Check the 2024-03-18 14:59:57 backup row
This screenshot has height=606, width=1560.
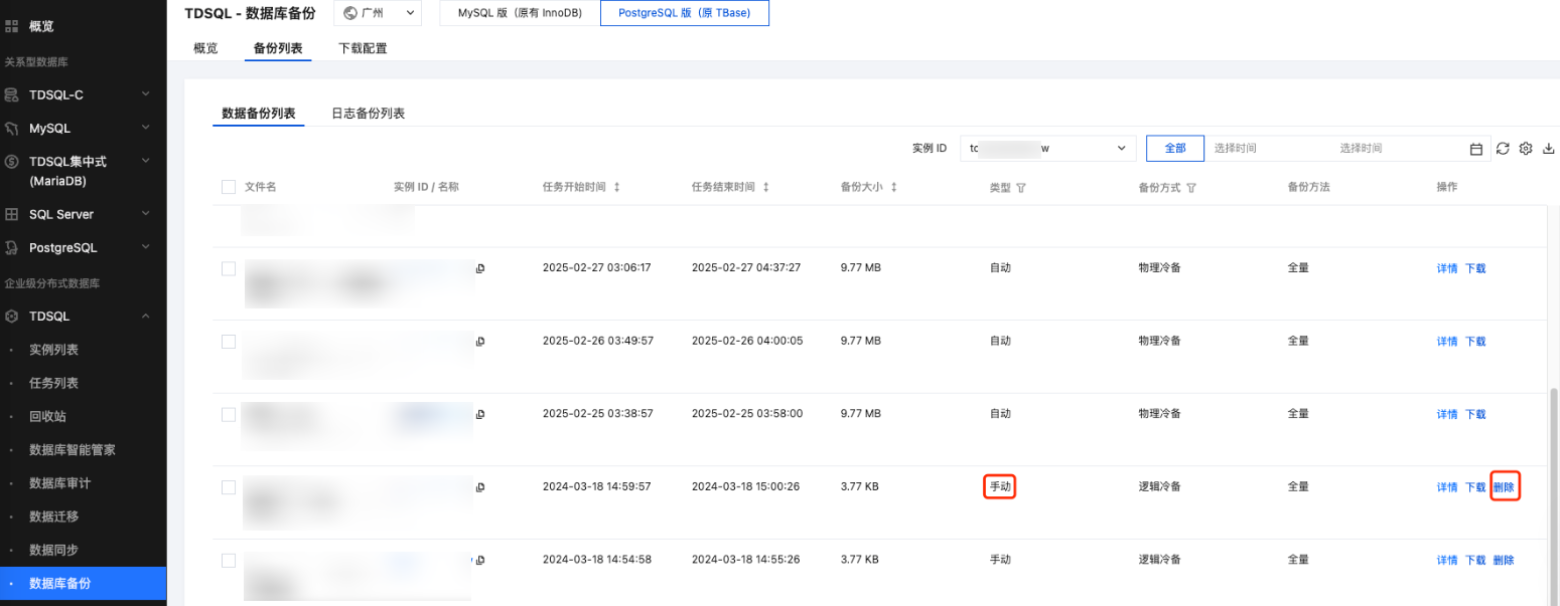[x=228, y=487]
